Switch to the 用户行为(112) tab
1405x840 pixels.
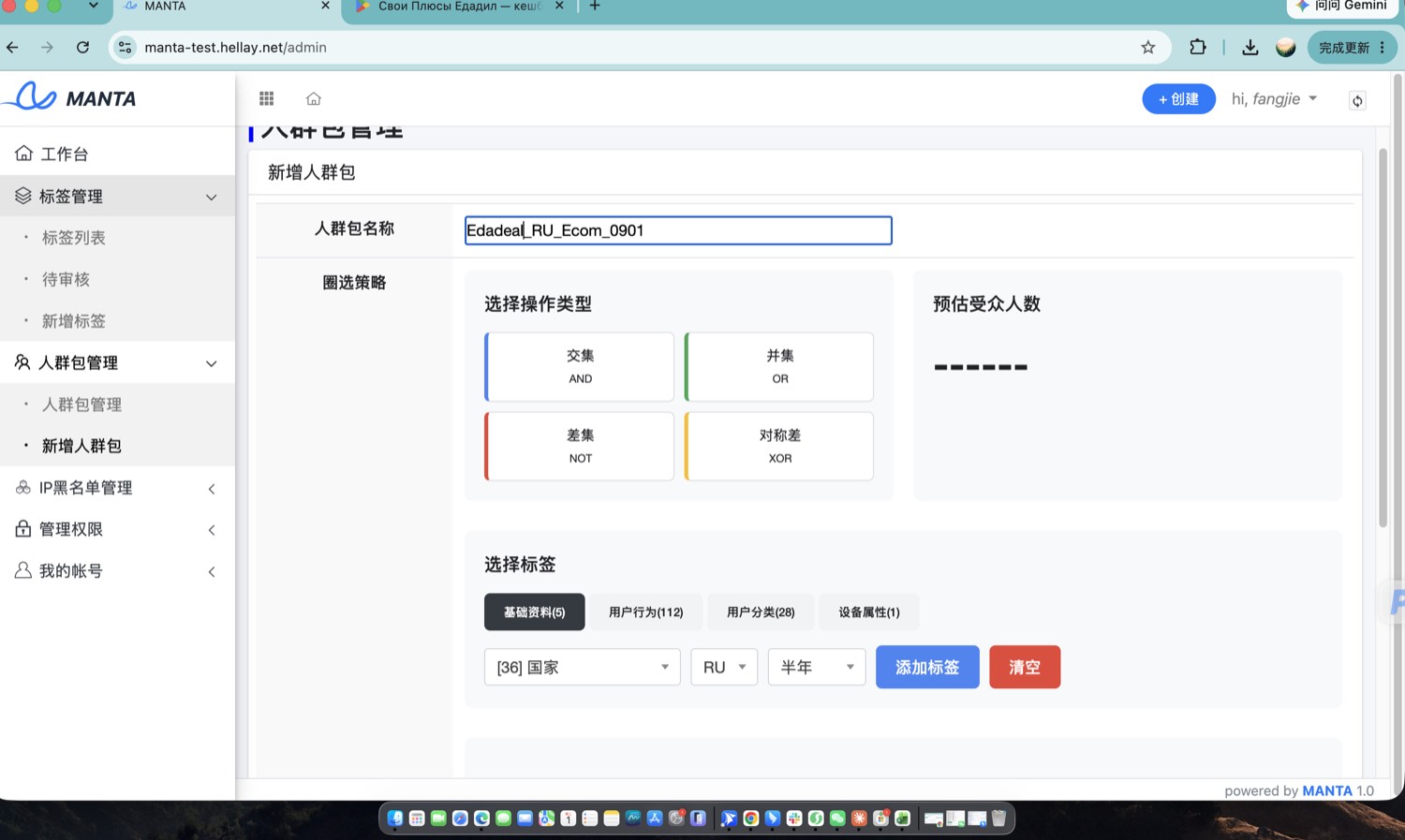(645, 612)
